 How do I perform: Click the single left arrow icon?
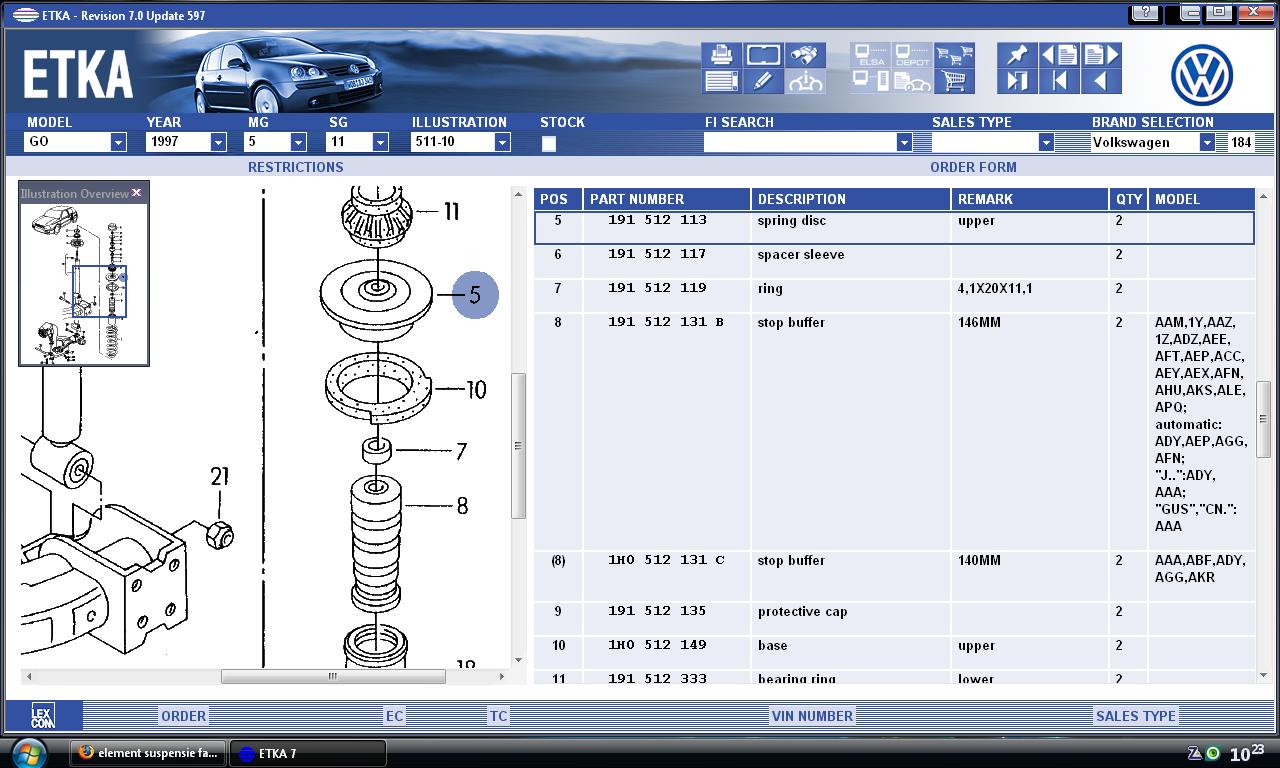(x=1102, y=81)
